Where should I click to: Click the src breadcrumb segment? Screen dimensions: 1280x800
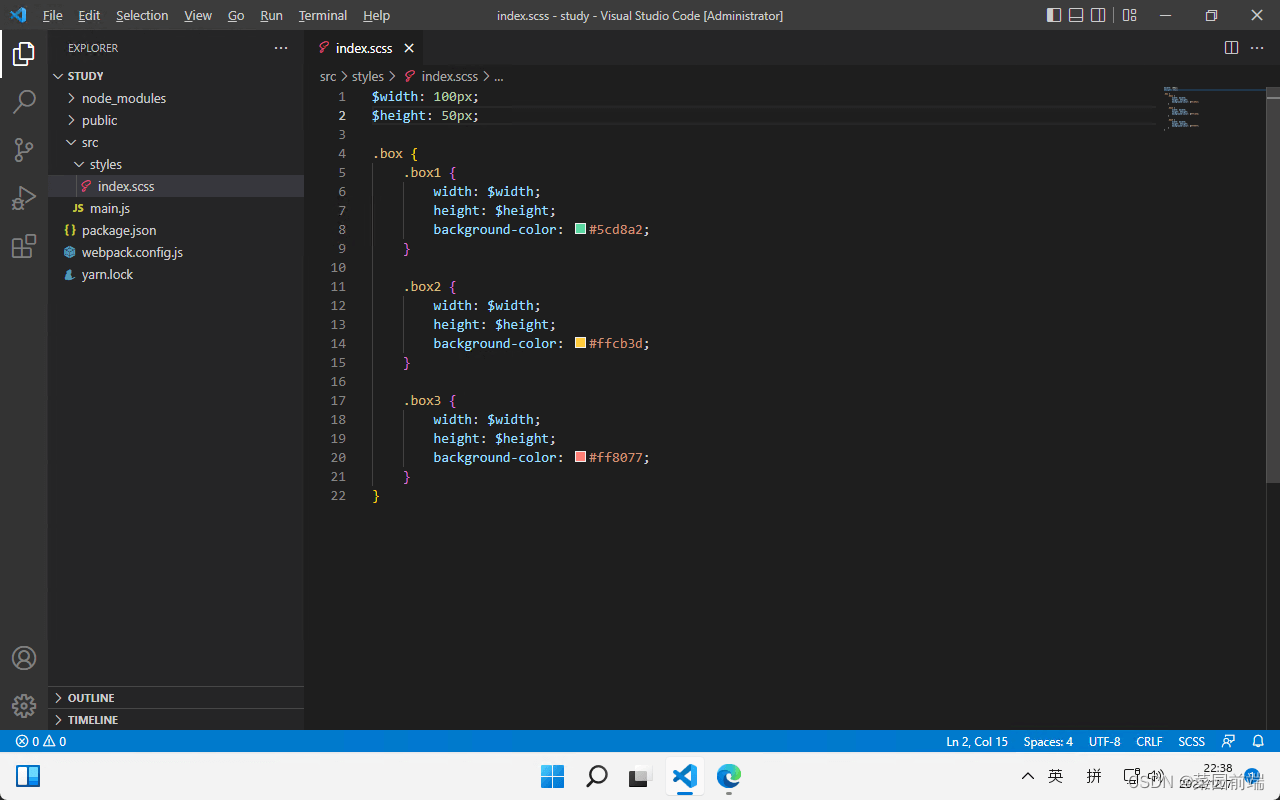click(328, 76)
